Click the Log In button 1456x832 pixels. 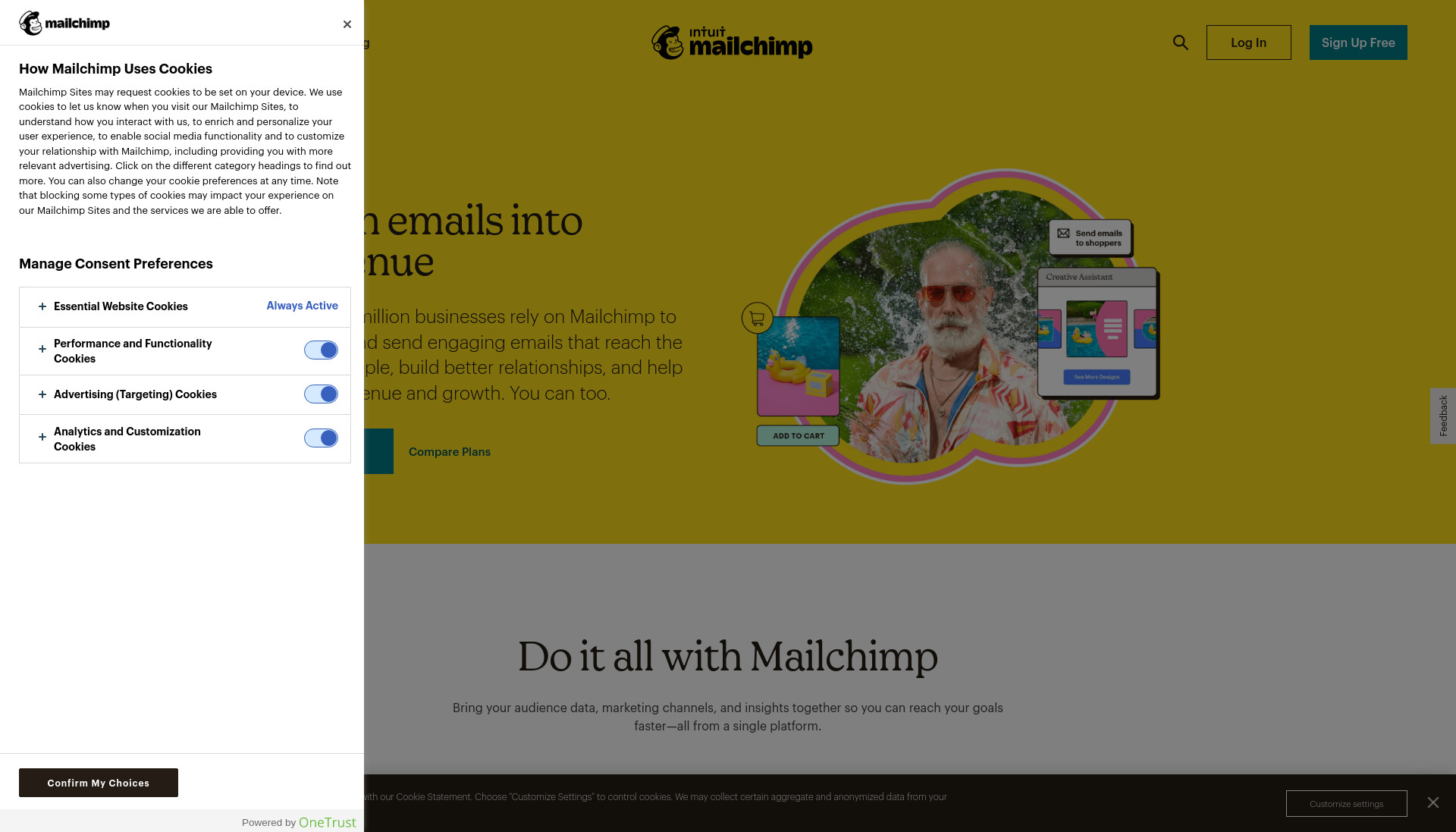[x=1248, y=42]
